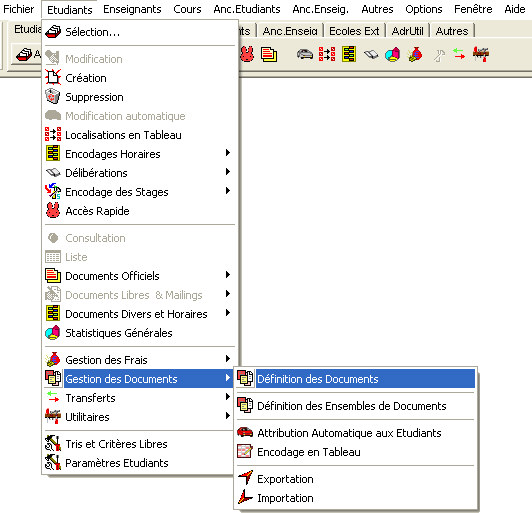Choose Paramètres Etudiants entry
532x513 pixels.
pyautogui.click(x=139, y=463)
